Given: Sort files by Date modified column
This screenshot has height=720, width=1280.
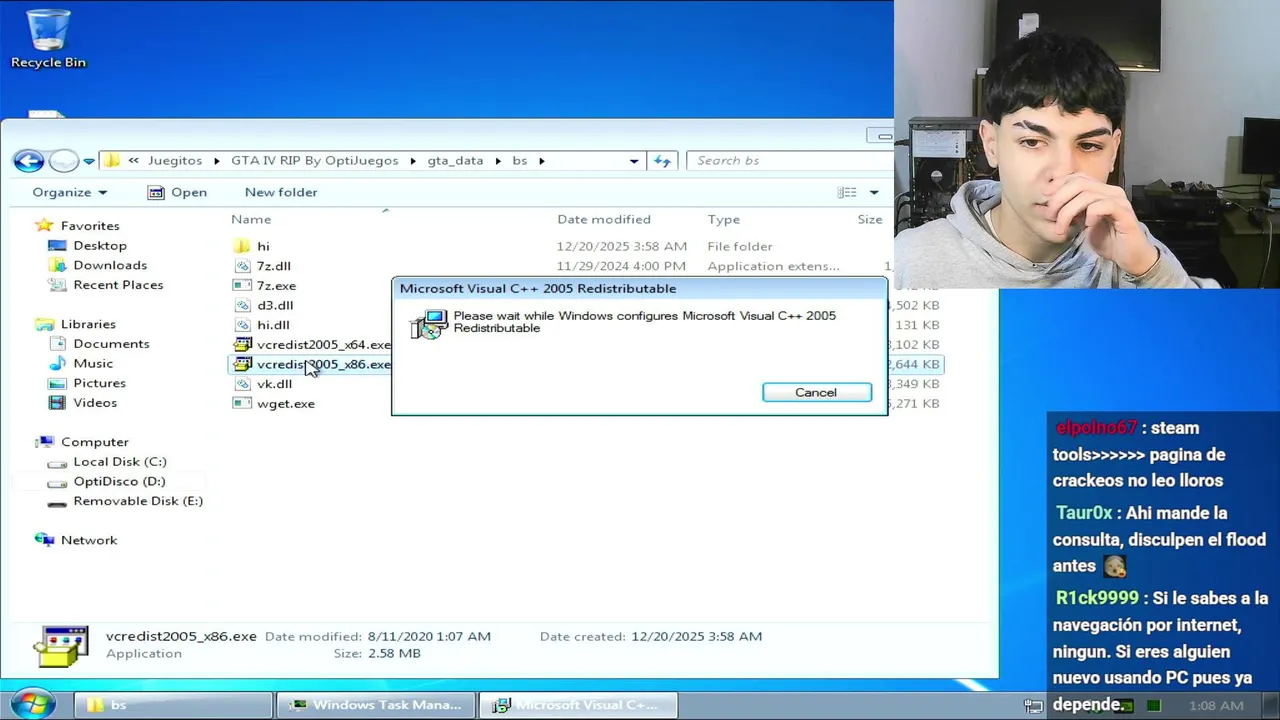Looking at the screenshot, I should 604,219.
